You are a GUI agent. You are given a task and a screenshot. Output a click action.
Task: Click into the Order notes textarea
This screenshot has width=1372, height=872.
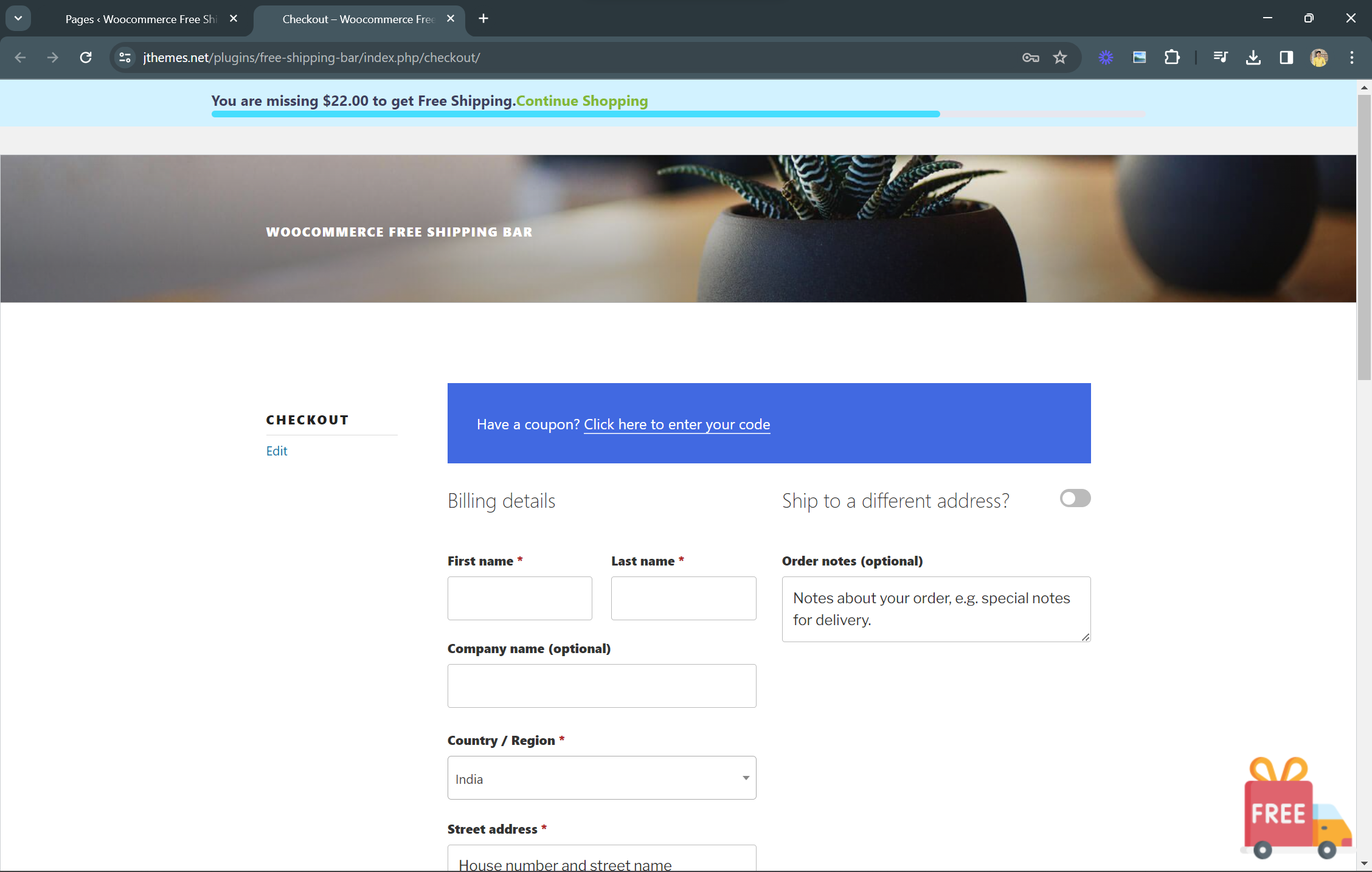point(937,609)
